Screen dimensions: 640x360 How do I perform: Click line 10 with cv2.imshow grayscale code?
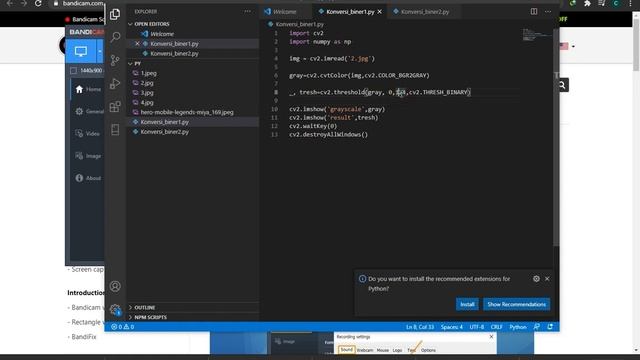point(337,109)
